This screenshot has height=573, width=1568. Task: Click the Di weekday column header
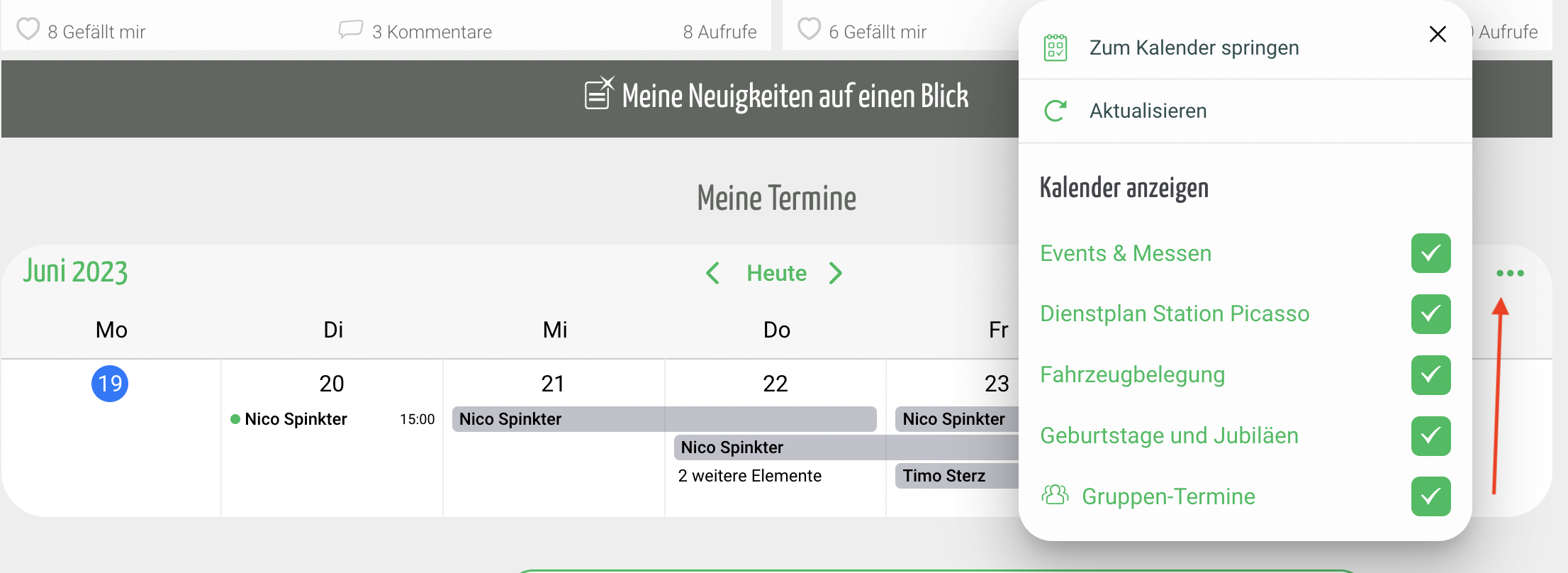(x=333, y=330)
